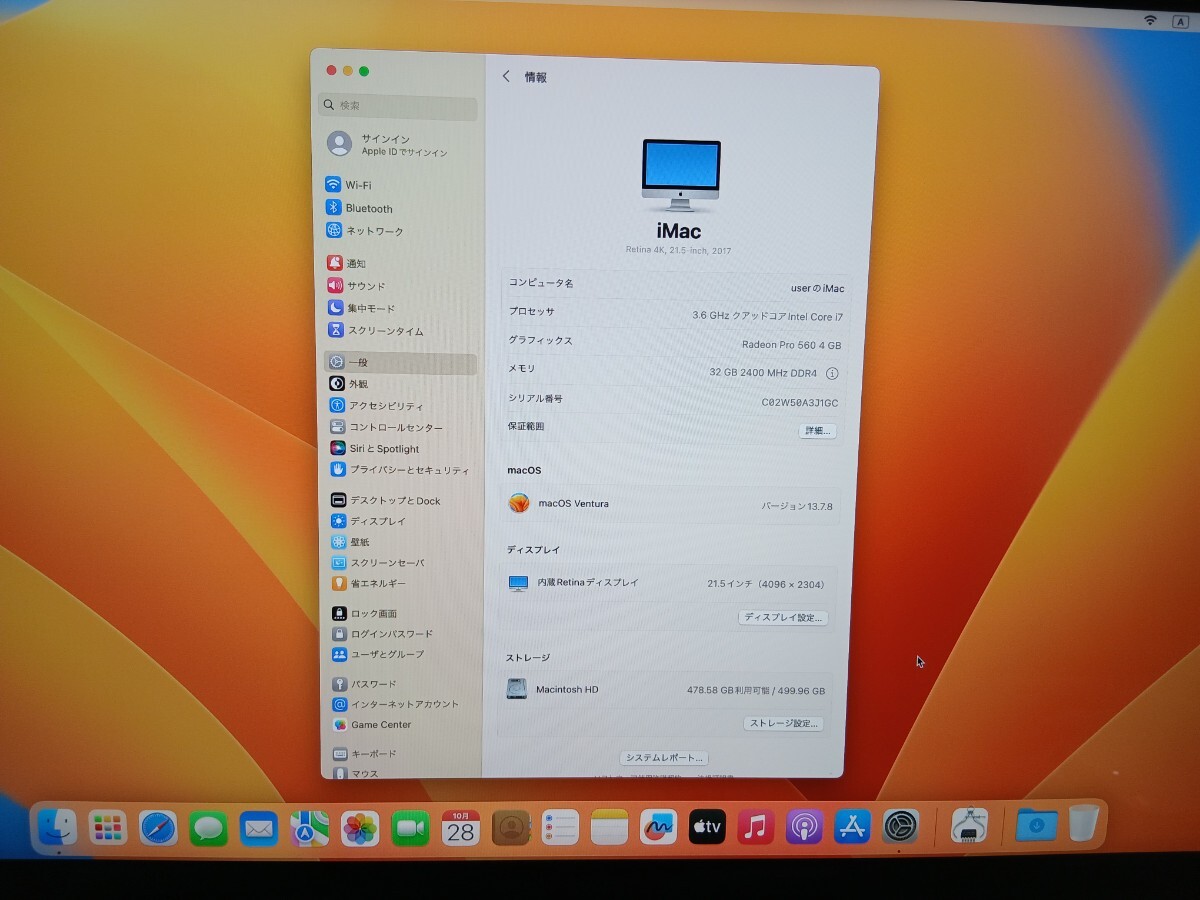
Task: Open Messages from the Dock
Action: click(208, 828)
